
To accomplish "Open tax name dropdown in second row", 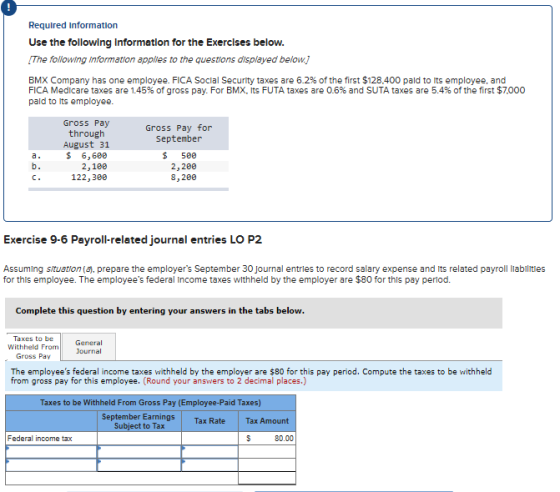I will pyautogui.click(x=51, y=452).
